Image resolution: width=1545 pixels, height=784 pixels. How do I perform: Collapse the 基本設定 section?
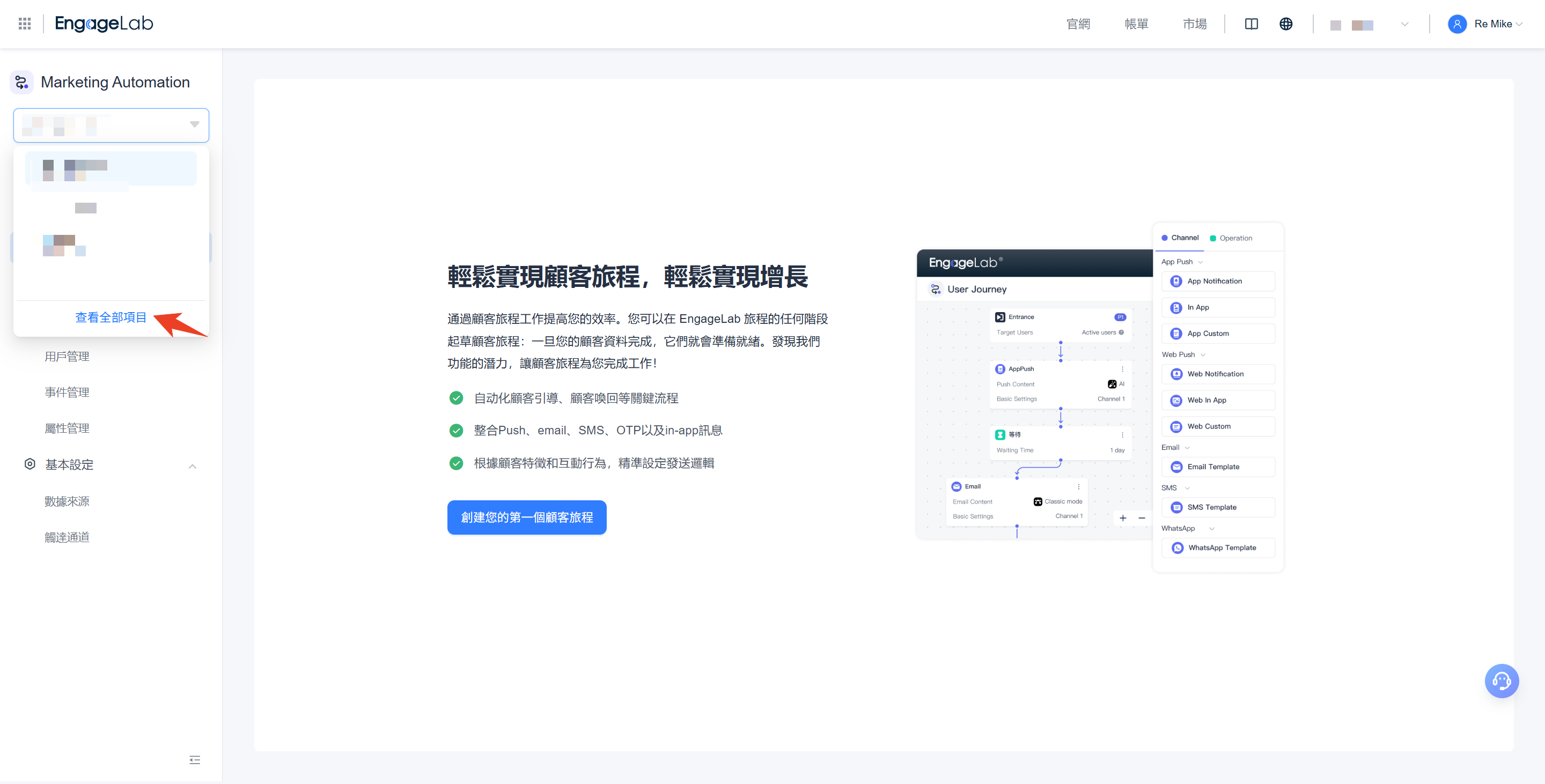coord(193,465)
